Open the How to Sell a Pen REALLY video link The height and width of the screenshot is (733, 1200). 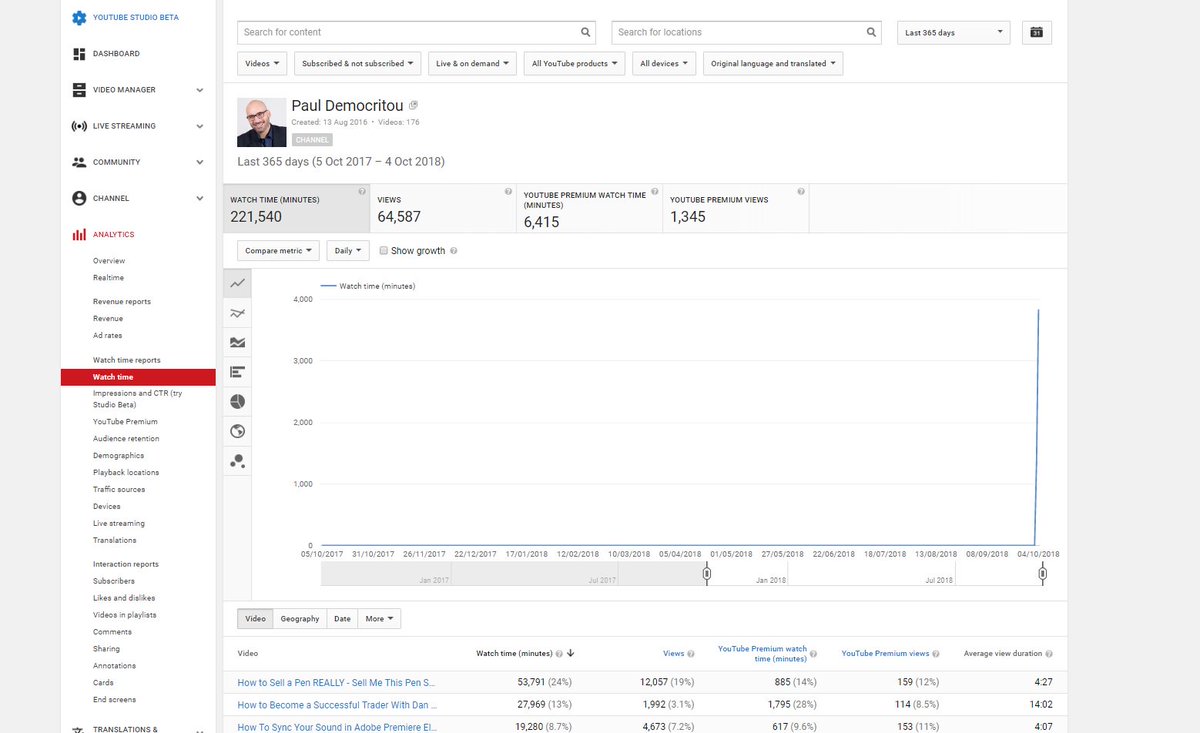point(336,682)
